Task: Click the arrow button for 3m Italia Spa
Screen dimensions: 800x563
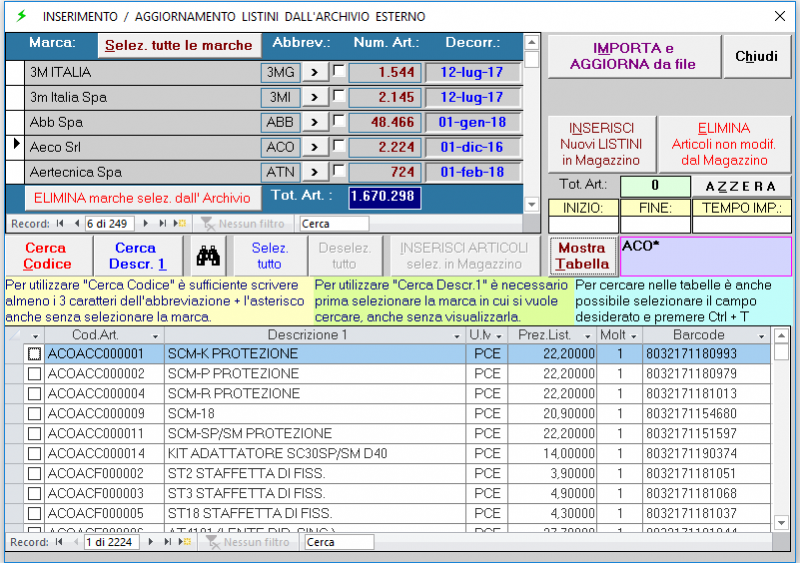Action: [x=315, y=97]
